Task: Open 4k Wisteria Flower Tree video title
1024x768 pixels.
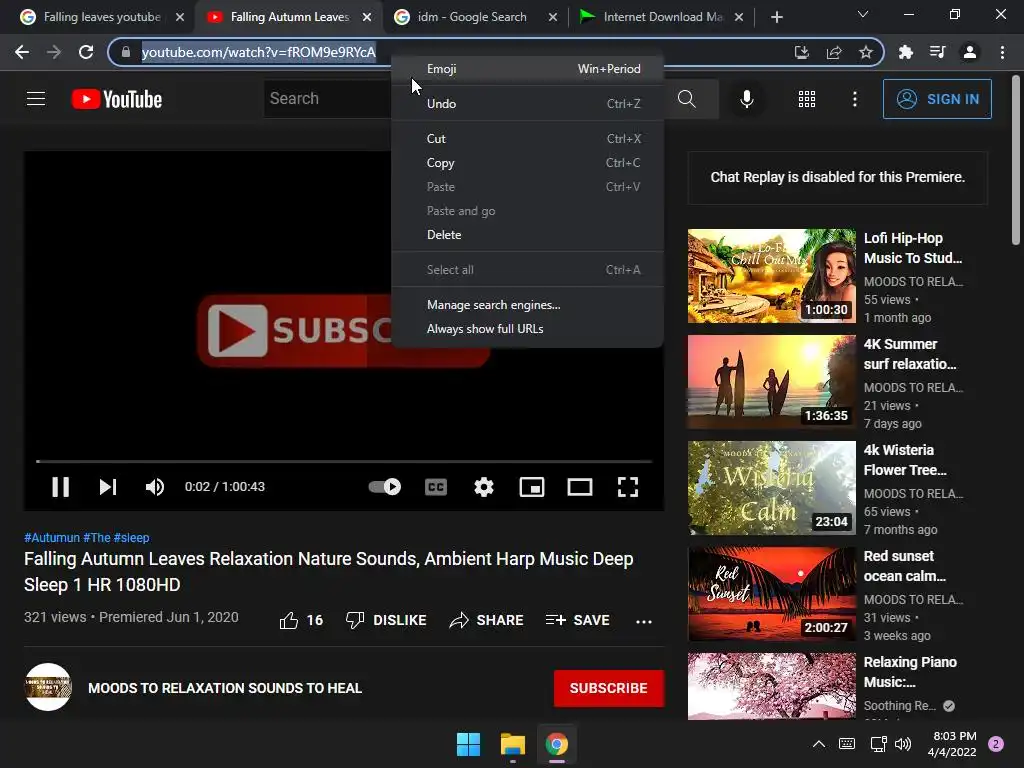Action: [905, 460]
